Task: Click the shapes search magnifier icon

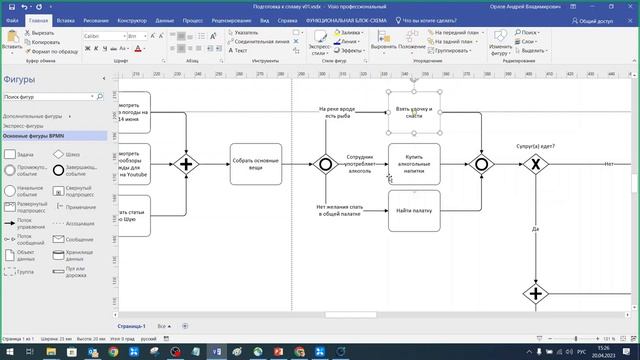Action: point(100,97)
